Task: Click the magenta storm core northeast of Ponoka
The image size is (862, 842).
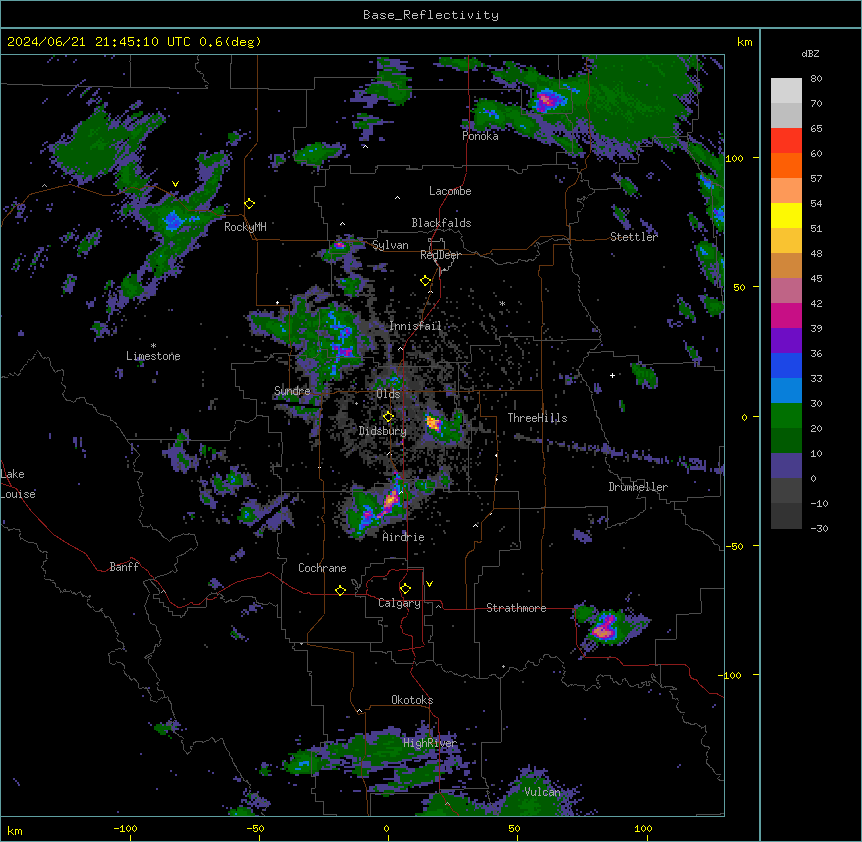Action: pos(545,101)
